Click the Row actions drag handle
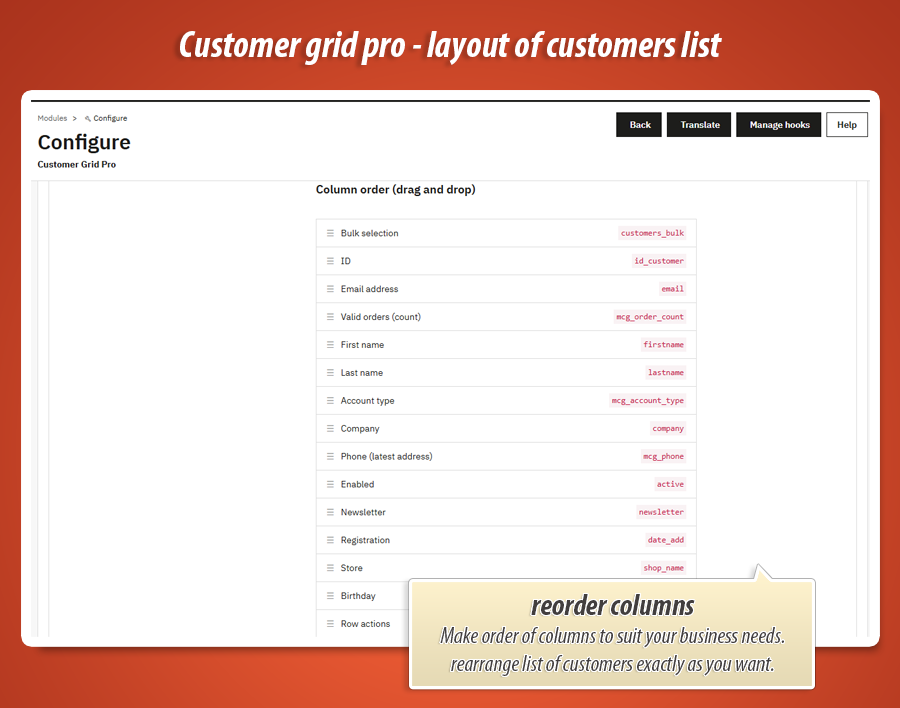The image size is (900, 708). (330, 624)
